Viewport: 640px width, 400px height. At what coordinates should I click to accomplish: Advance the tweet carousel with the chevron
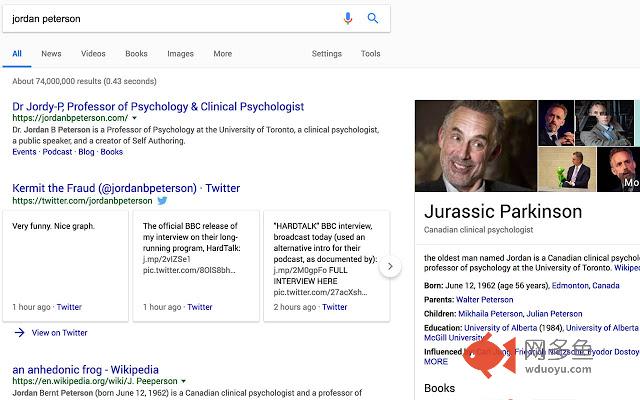[390, 266]
